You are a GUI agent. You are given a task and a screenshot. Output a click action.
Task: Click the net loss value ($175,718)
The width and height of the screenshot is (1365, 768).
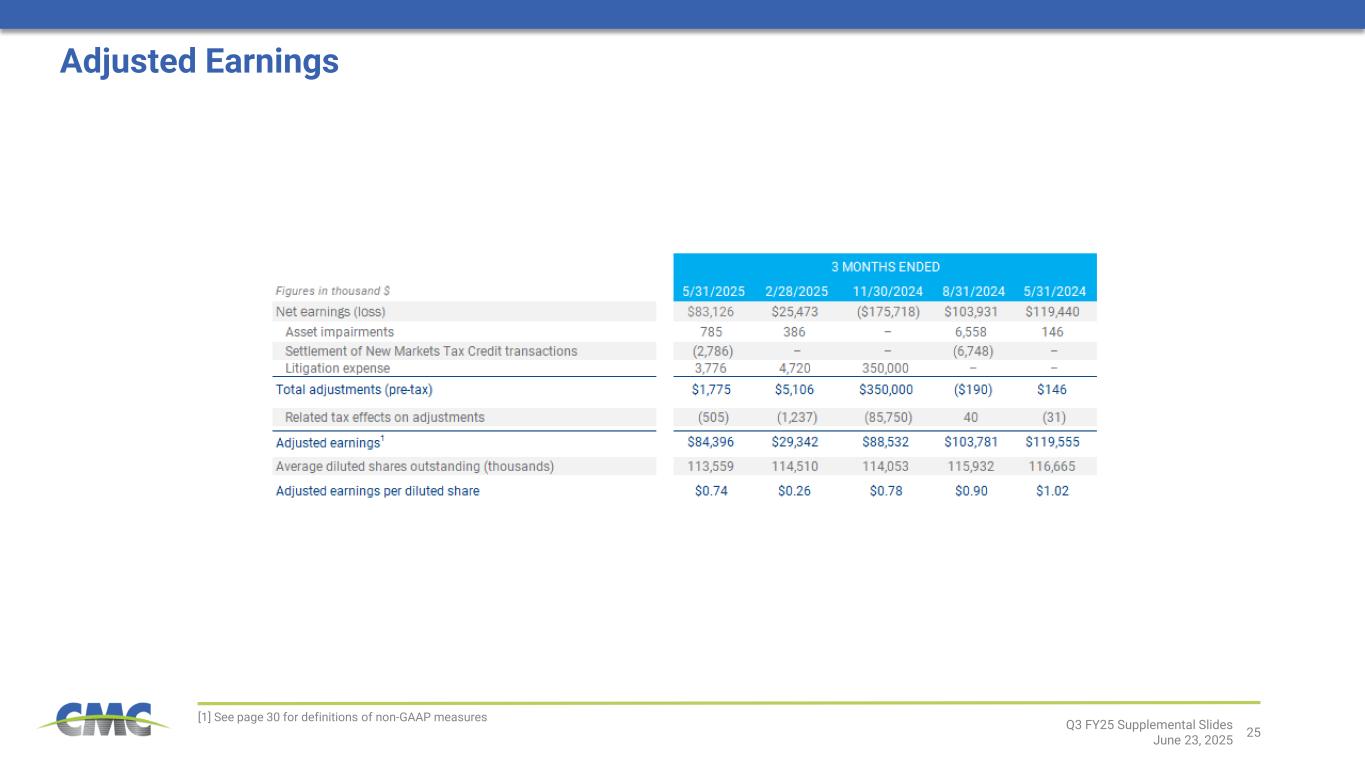click(886, 311)
